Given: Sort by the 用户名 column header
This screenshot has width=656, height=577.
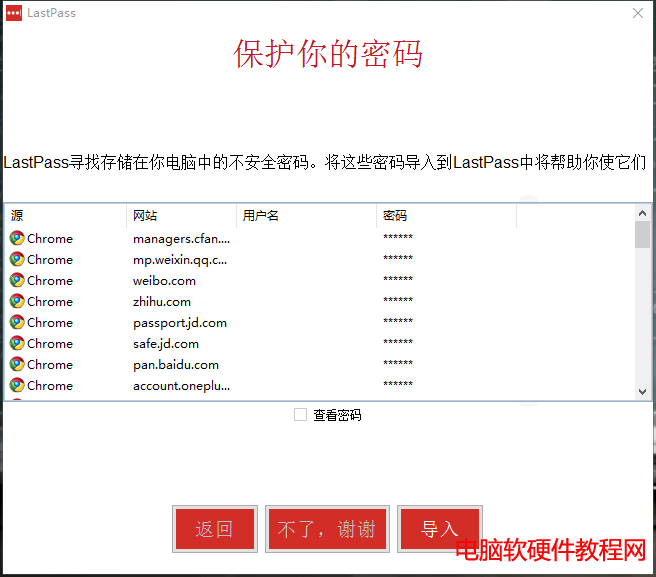Looking at the screenshot, I should click(x=306, y=215).
